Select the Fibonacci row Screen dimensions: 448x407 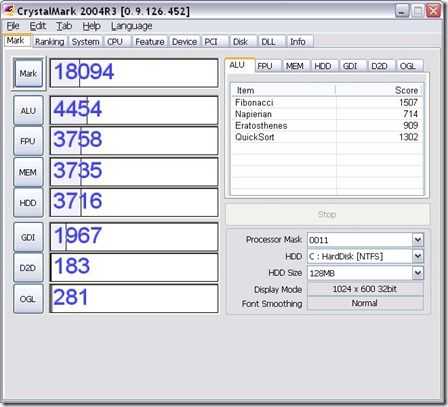tap(327, 102)
